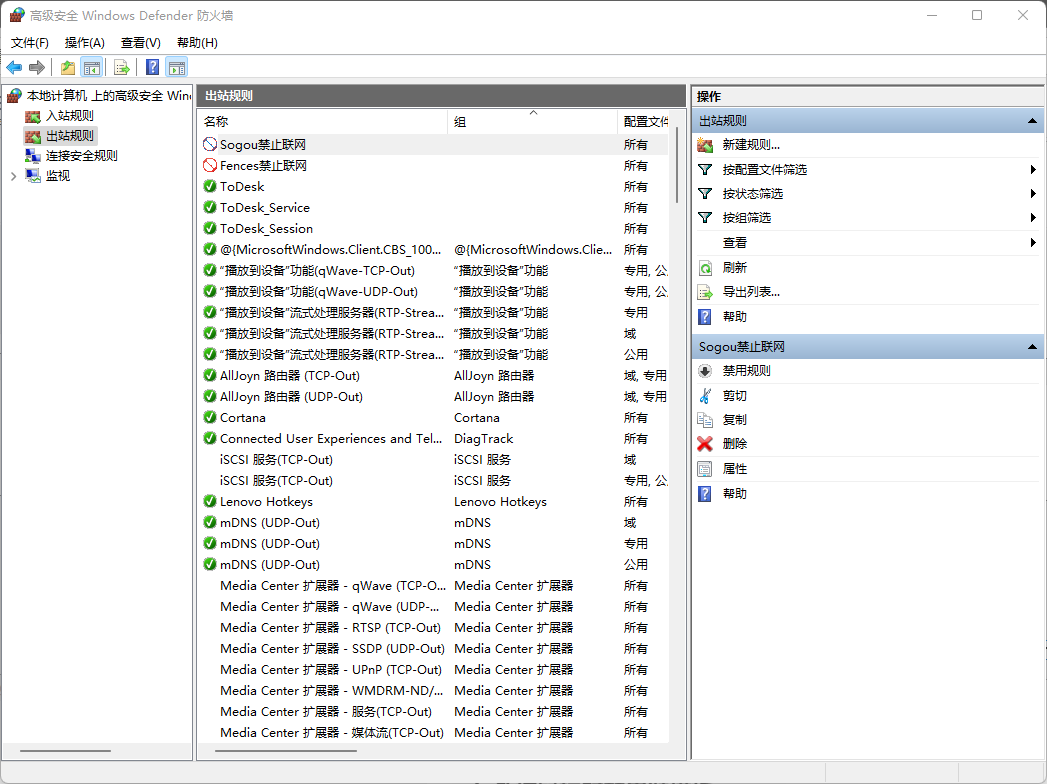
Task: Click the Forward arrow toolbar icon
Action: [37, 67]
